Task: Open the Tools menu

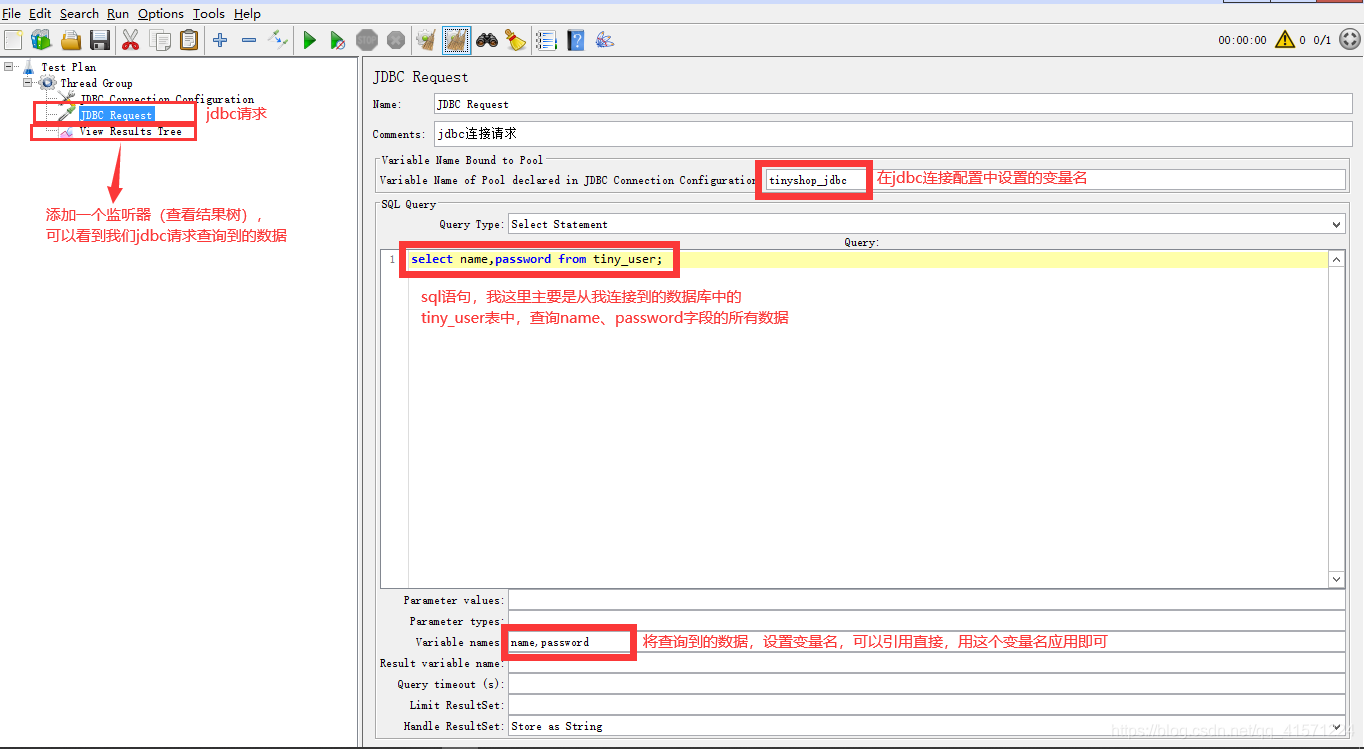Action: (x=209, y=13)
